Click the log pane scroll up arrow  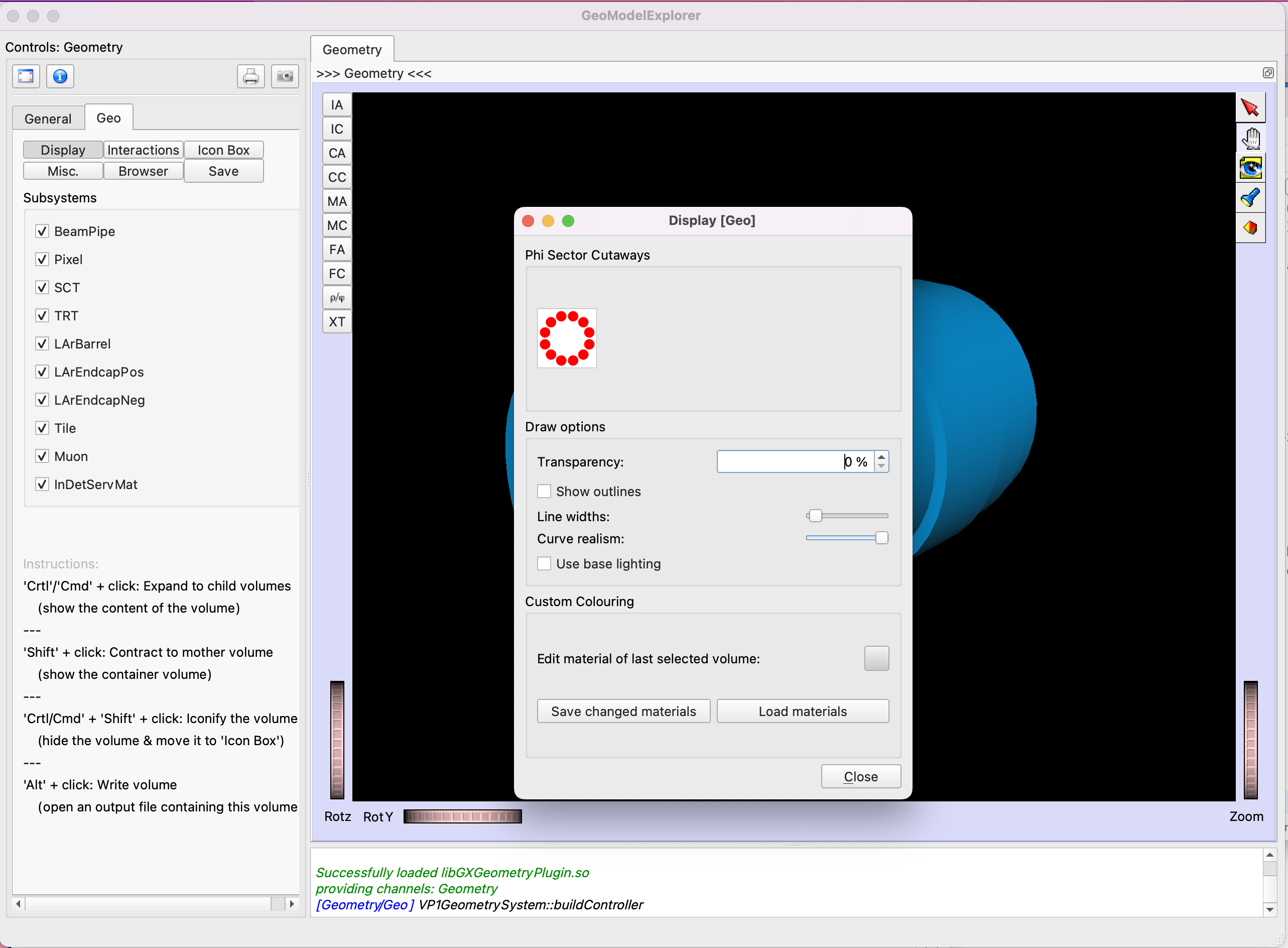(x=1269, y=855)
